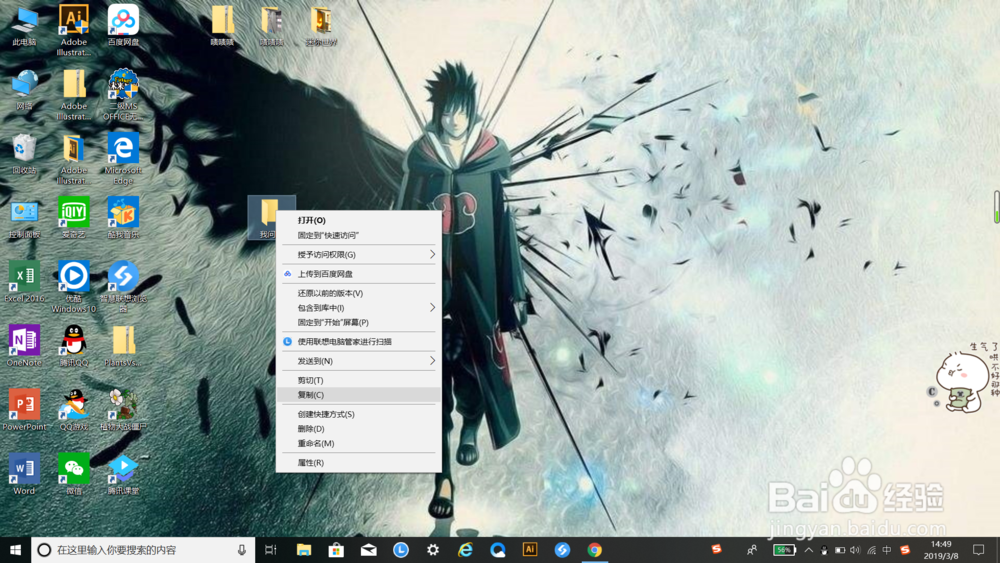Viewport: 1000px width, 563px height.
Task: Select the PowerPoint desktop shortcut
Action: pos(24,410)
